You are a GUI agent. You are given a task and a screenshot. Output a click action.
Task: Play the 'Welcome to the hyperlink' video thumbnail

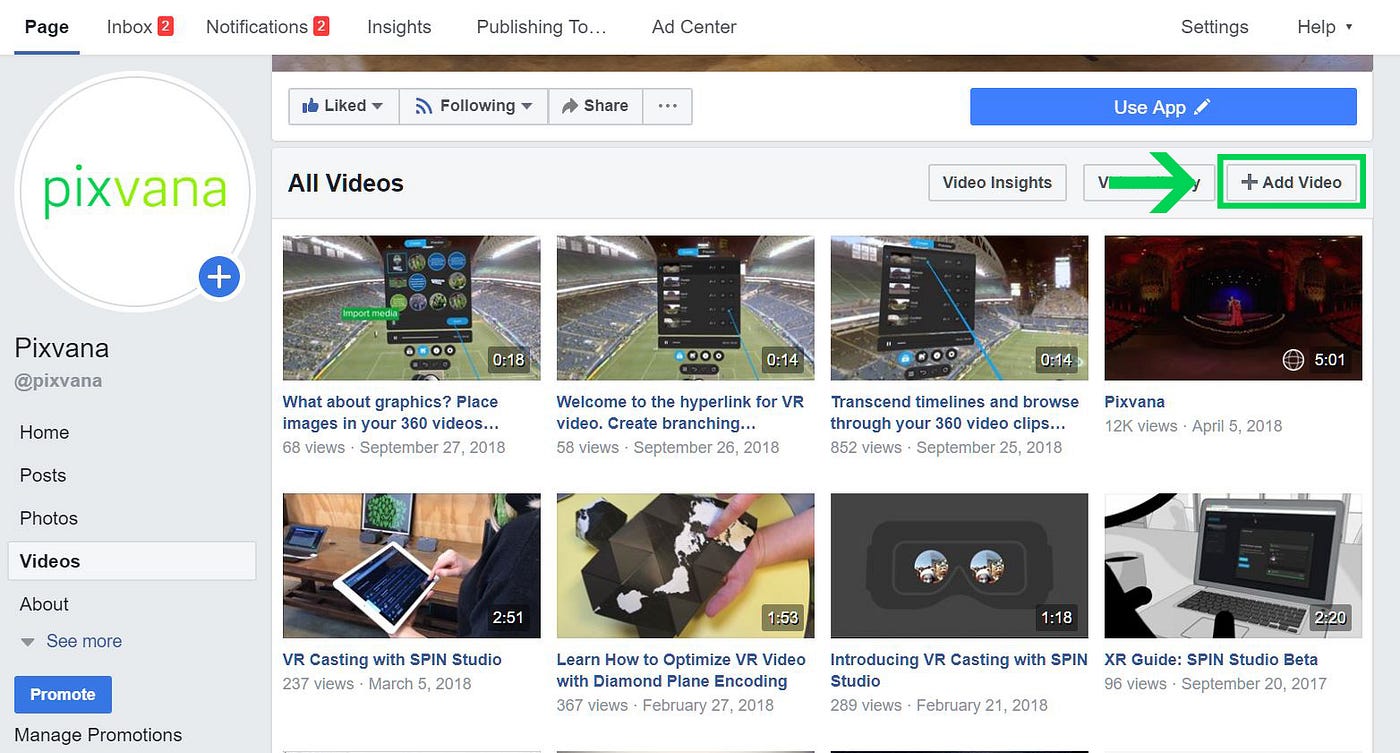click(x=685, y=308)
